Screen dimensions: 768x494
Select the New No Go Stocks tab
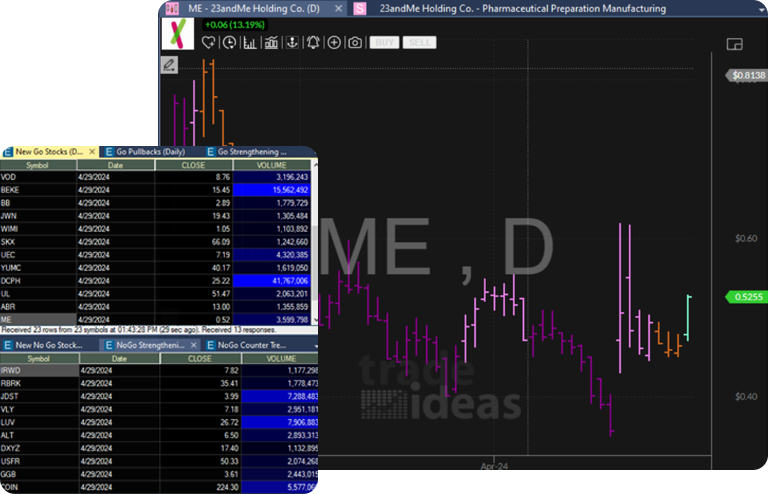[48, 345]
